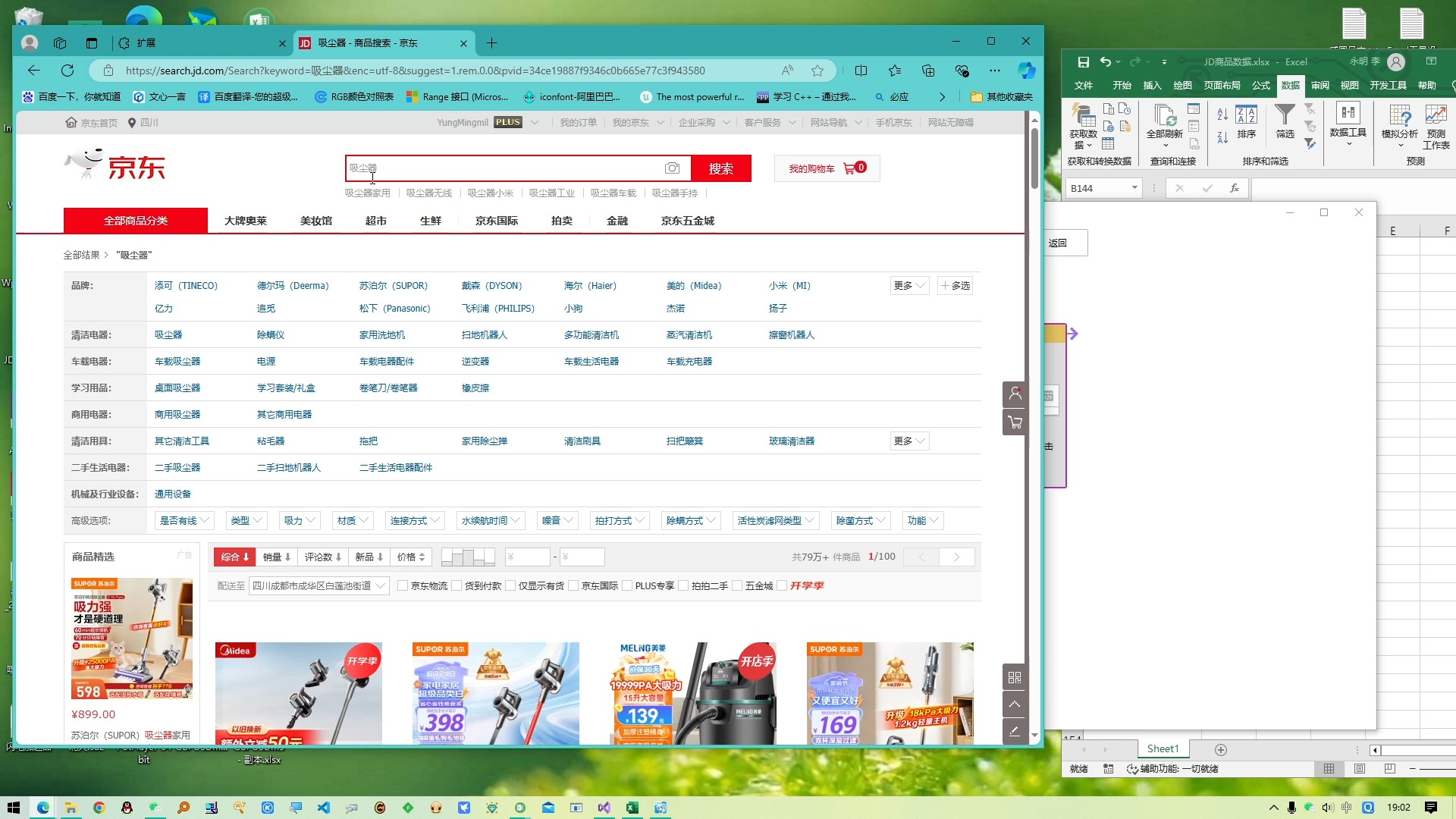Open Chrome from the taskbar
The image size is (1456, 819).
99,808
